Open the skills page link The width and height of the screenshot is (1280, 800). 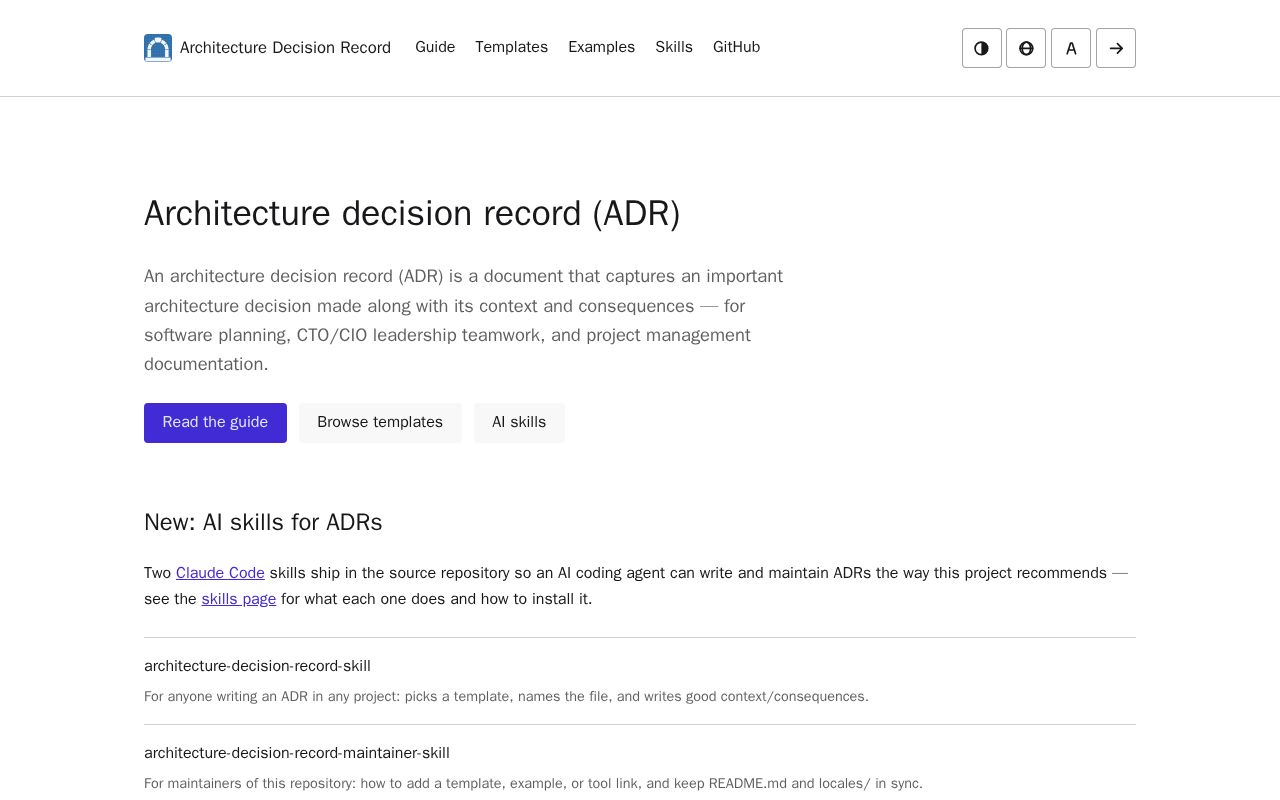click(238, 599)
